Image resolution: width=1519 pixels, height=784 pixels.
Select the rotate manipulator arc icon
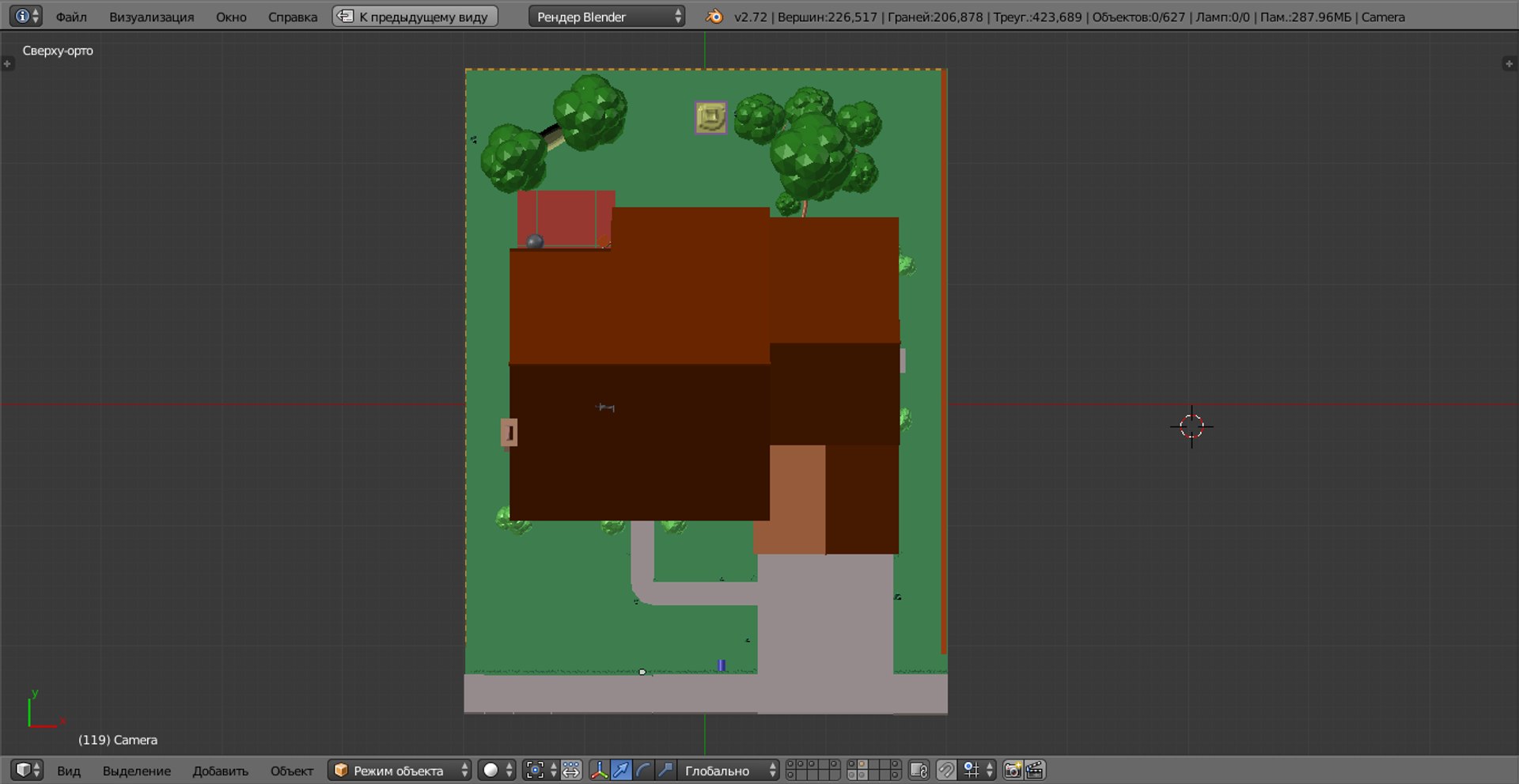tap(643, 770)
